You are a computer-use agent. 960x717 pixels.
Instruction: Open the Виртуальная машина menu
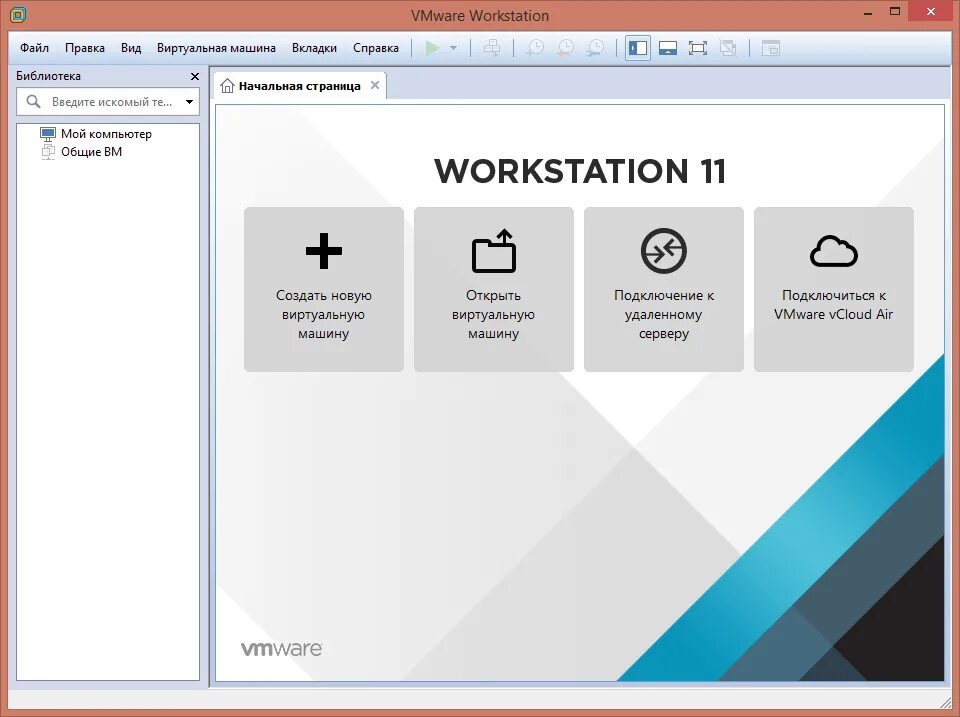pos(216,48)
